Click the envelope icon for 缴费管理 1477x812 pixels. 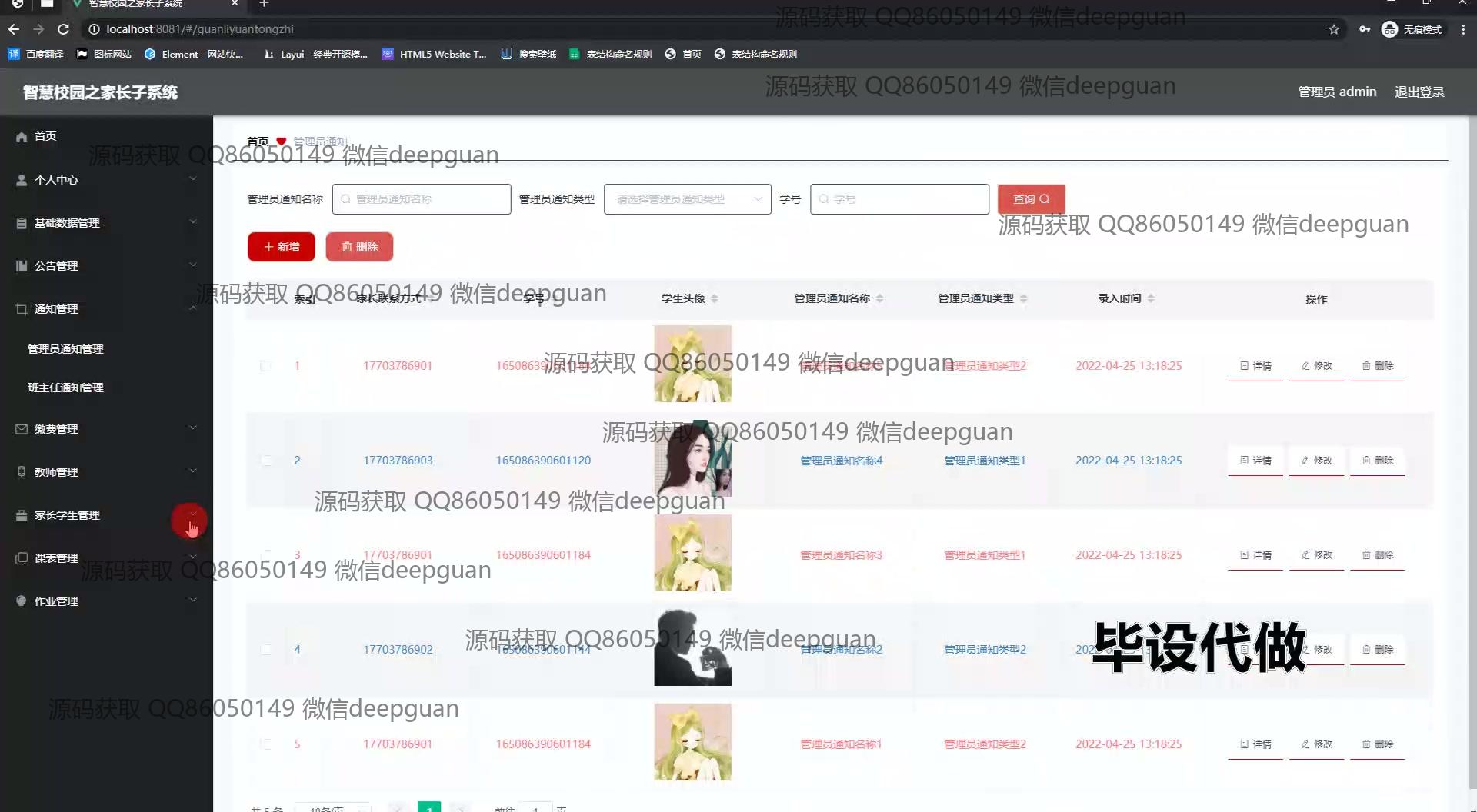(22, 429)
